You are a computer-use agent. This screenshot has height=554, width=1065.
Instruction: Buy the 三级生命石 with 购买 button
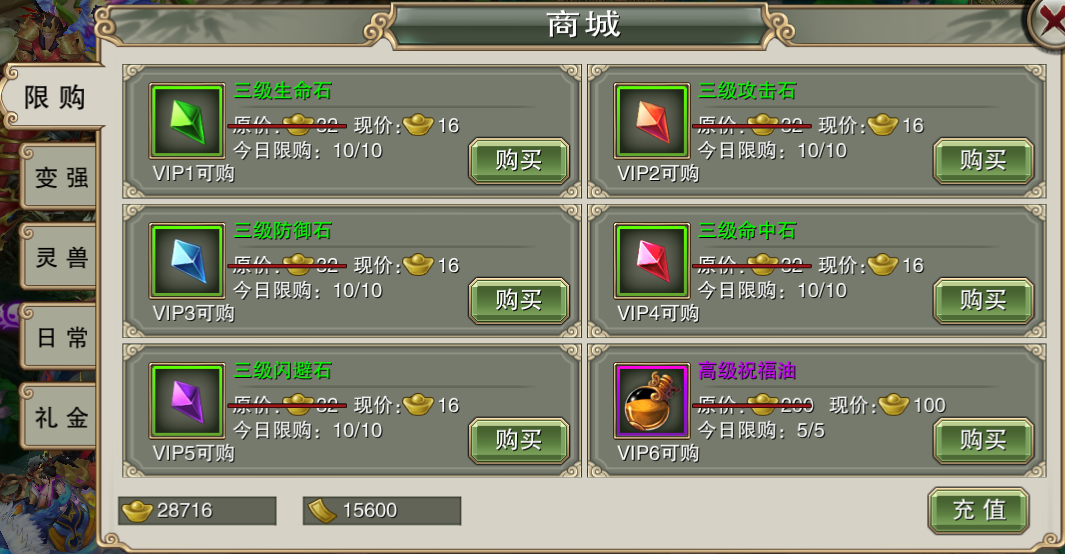(519, 161)
